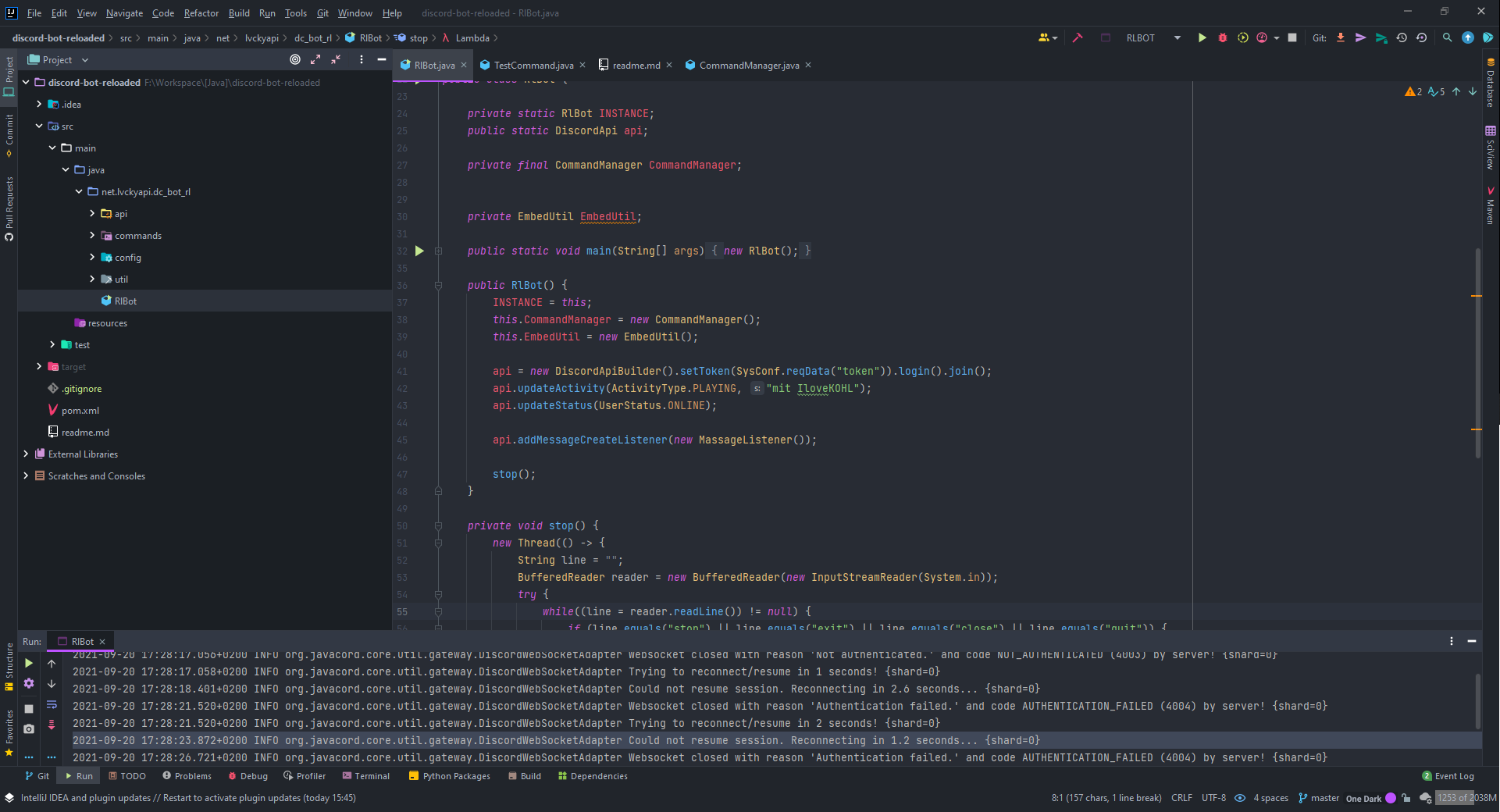Image resolution: width=1500 pixels, height=812 pixels.
Task: Start debugging with the bug icon
Action: (1223, 37)
